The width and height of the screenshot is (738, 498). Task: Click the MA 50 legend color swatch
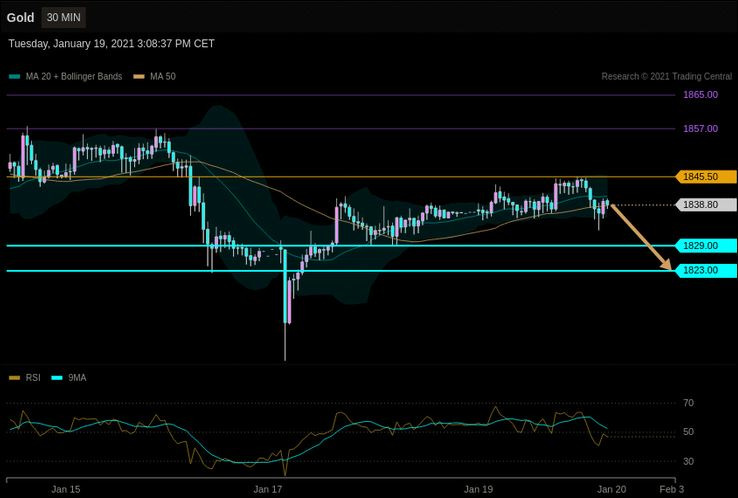coord(139,77)
